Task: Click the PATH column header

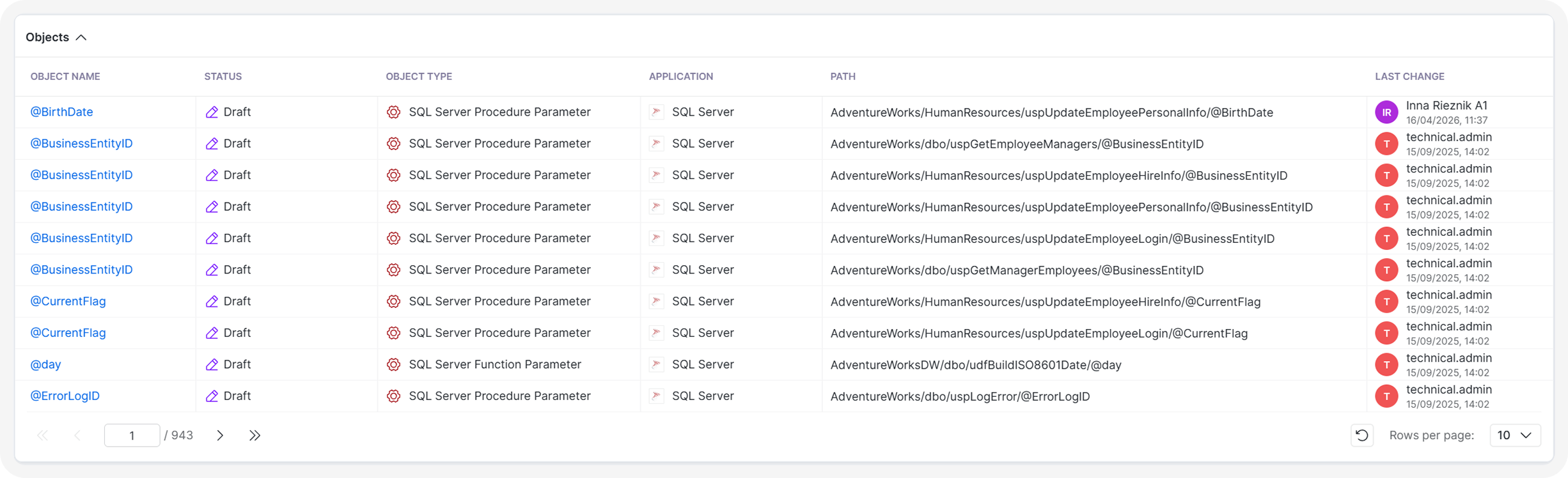Action: point(843,77)
